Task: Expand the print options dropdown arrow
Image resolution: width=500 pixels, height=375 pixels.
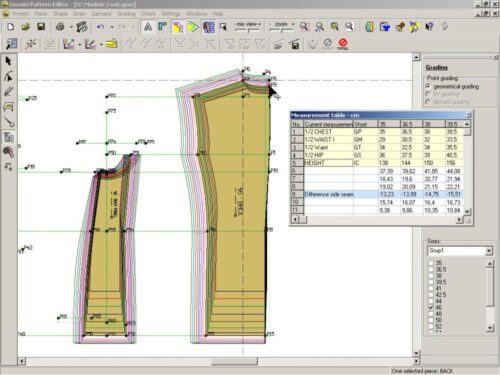Action: (71, 27)
